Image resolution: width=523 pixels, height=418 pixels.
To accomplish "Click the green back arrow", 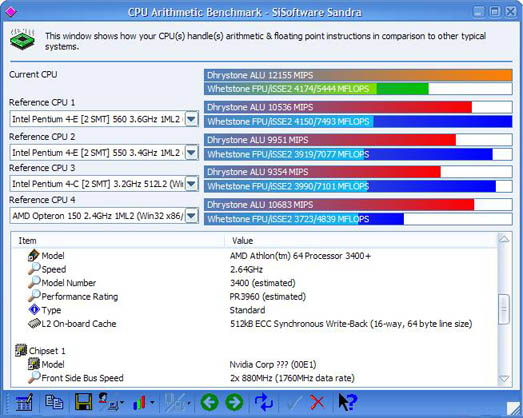I will (209, 402).
